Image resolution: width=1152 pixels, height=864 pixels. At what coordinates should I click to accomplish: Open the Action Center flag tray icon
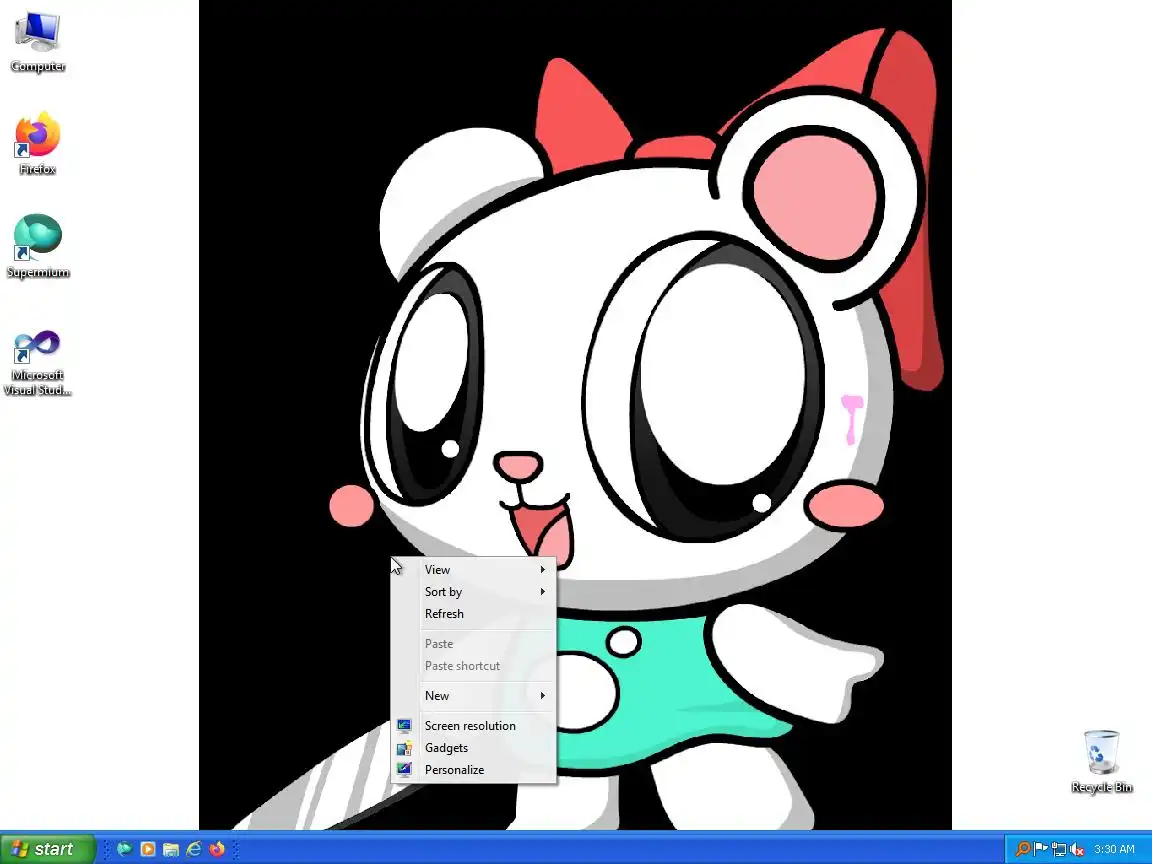pos(1040,849)
